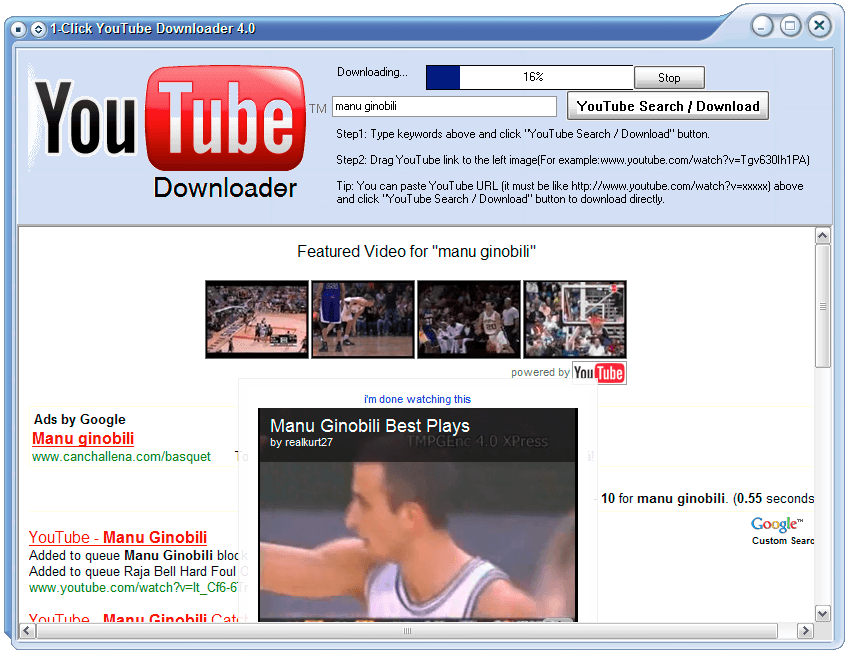Maximize the downloader window
This screenshot has width=845, height=650.
click(x=790, y=26)
